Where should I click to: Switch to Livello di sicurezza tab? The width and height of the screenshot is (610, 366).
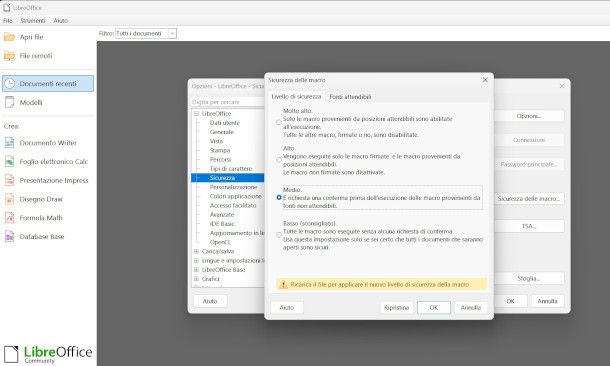point(296,96)
